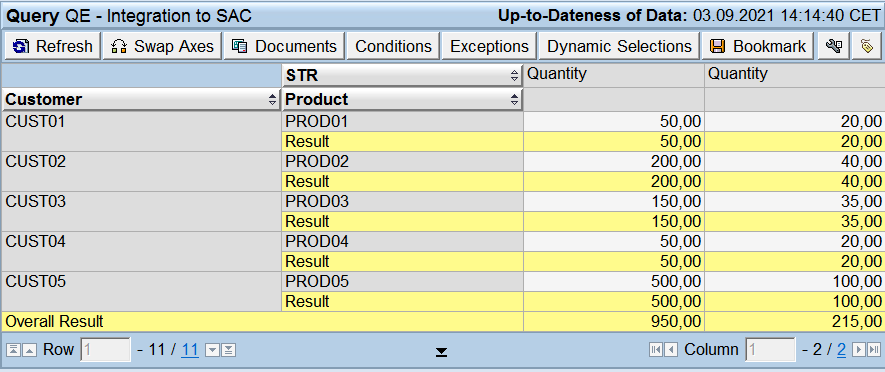Expand the black down arrow at bottom
The image size is (885, 372).
(x=441, y=352)
